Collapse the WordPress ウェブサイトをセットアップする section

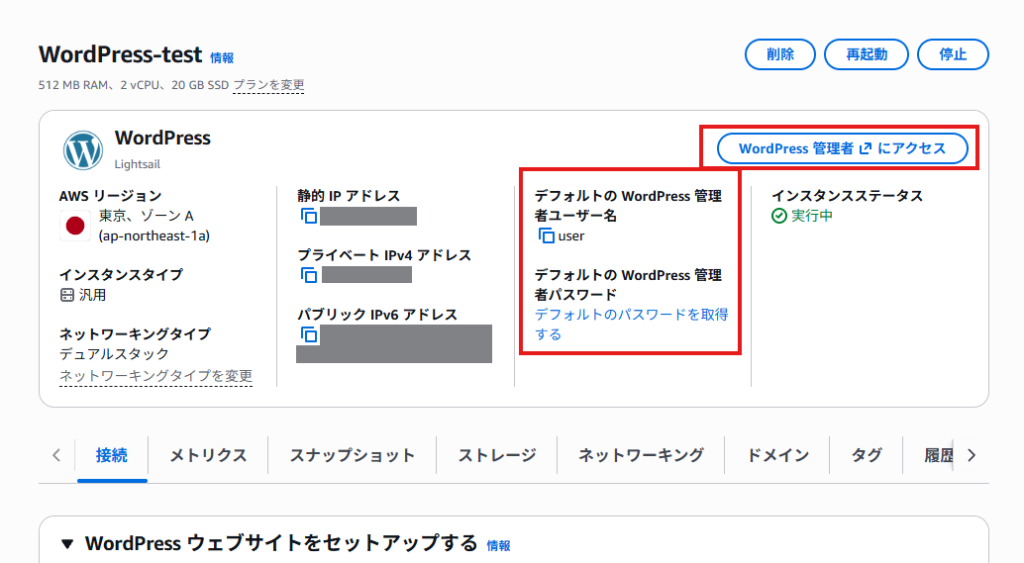click(67, 543)
